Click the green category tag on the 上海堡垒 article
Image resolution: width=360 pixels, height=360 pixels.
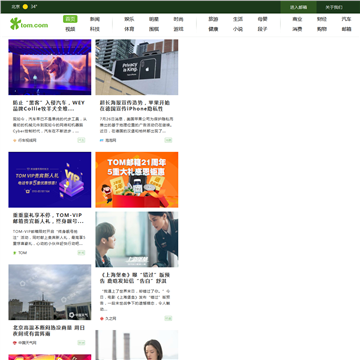tap(168, 318)
